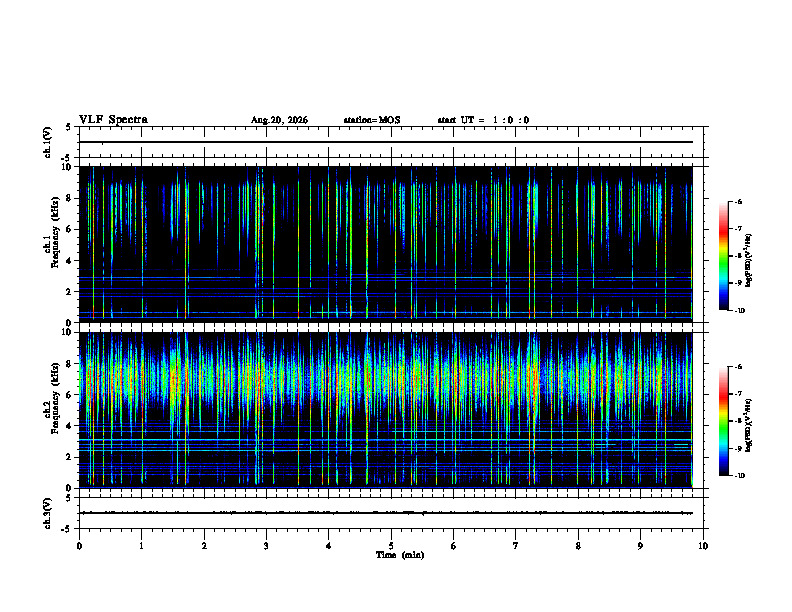
Task: Click the "8" kHz tick on ch.1 frequency axis
Action: [x=70, y=198]
